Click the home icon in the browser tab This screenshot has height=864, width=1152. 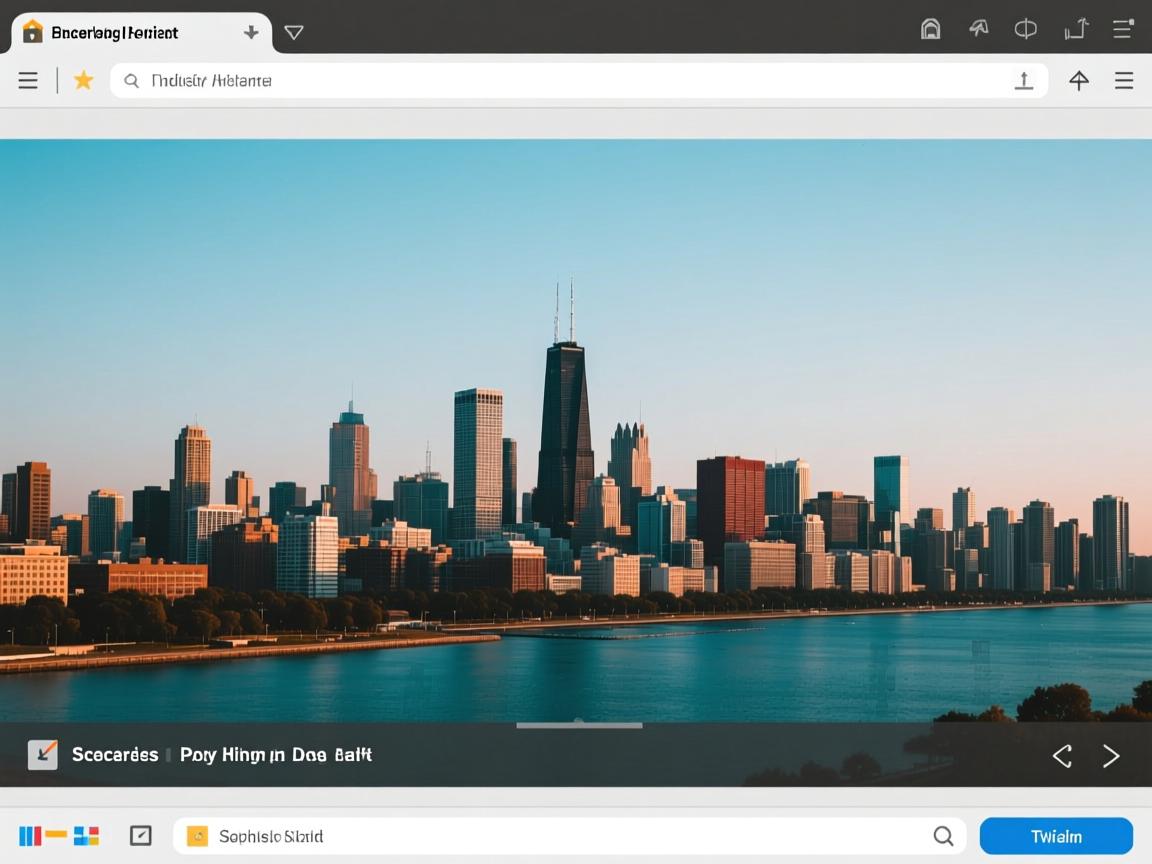click(33, 32)
